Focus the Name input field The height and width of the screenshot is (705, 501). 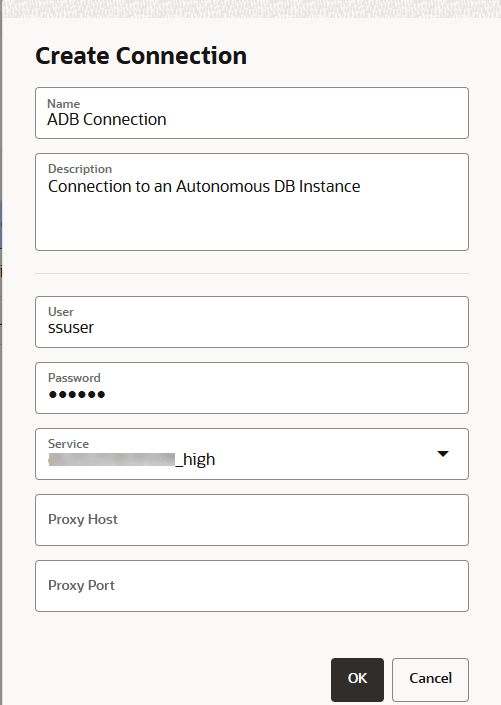point(252,113)
